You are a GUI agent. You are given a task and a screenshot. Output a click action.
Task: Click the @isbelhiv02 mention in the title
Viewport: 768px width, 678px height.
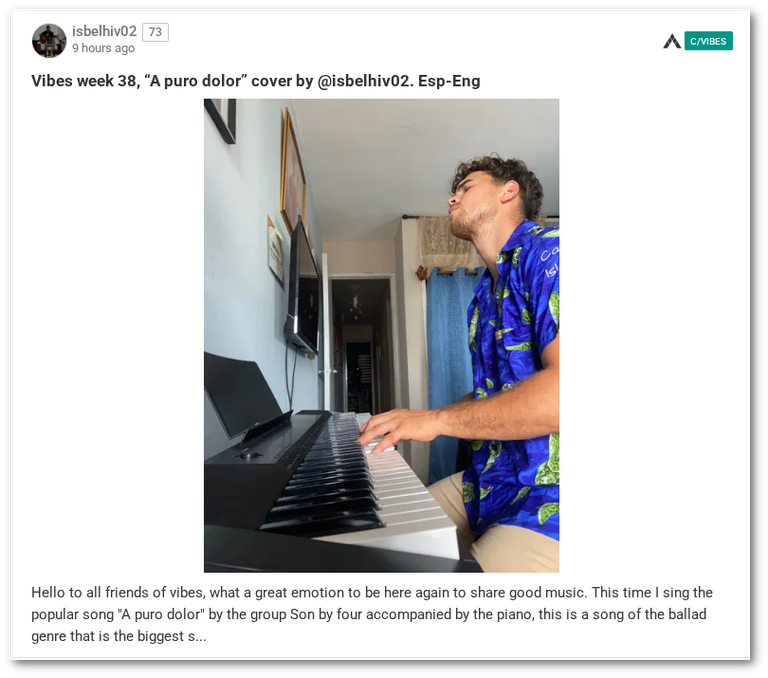(x=365, y=81)
